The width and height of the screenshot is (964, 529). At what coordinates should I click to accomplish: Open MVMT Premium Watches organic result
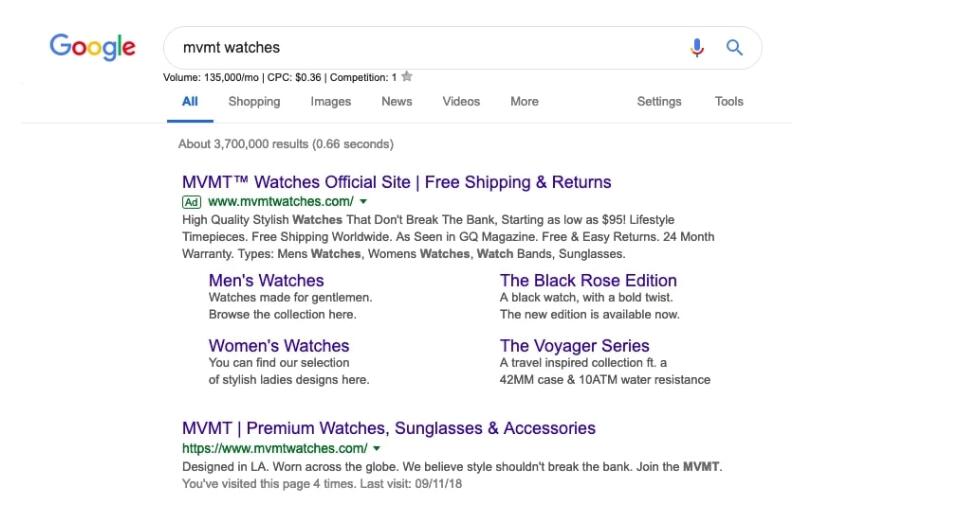388,428
